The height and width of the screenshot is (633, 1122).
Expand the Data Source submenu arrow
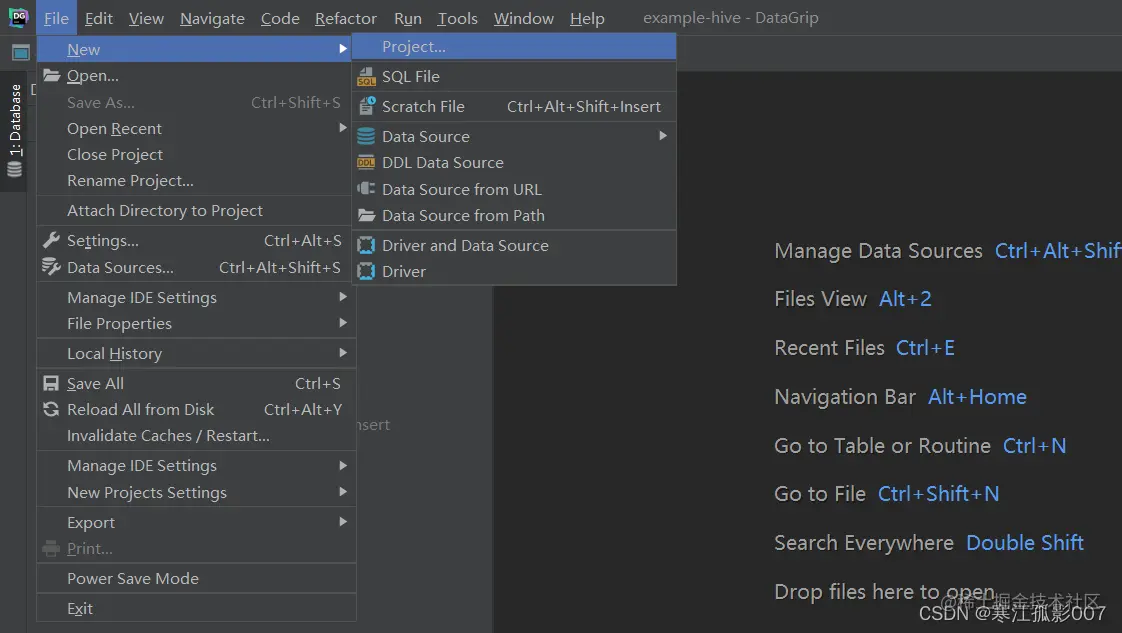[663, 135]
